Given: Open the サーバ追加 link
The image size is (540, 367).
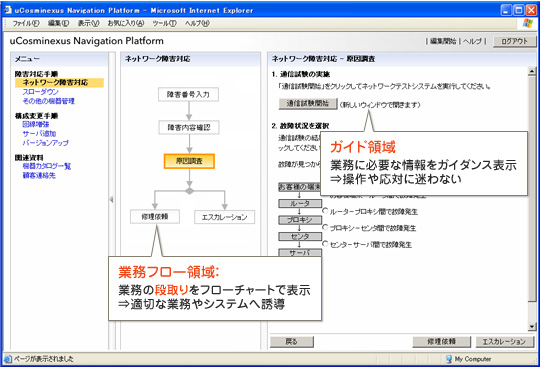Looking at the screenshot, I should [39, 133].
